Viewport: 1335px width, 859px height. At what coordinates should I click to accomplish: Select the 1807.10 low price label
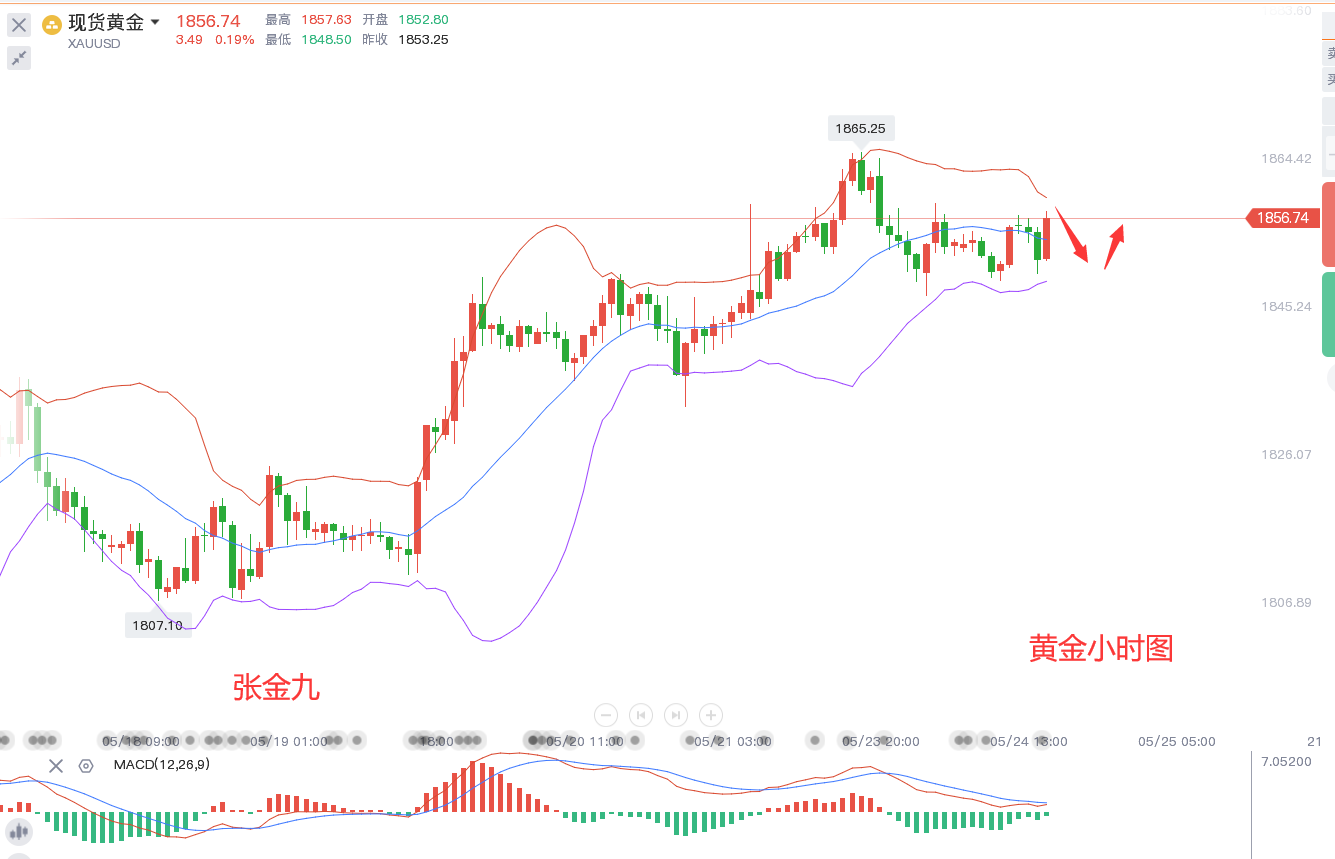pos(158,626)
